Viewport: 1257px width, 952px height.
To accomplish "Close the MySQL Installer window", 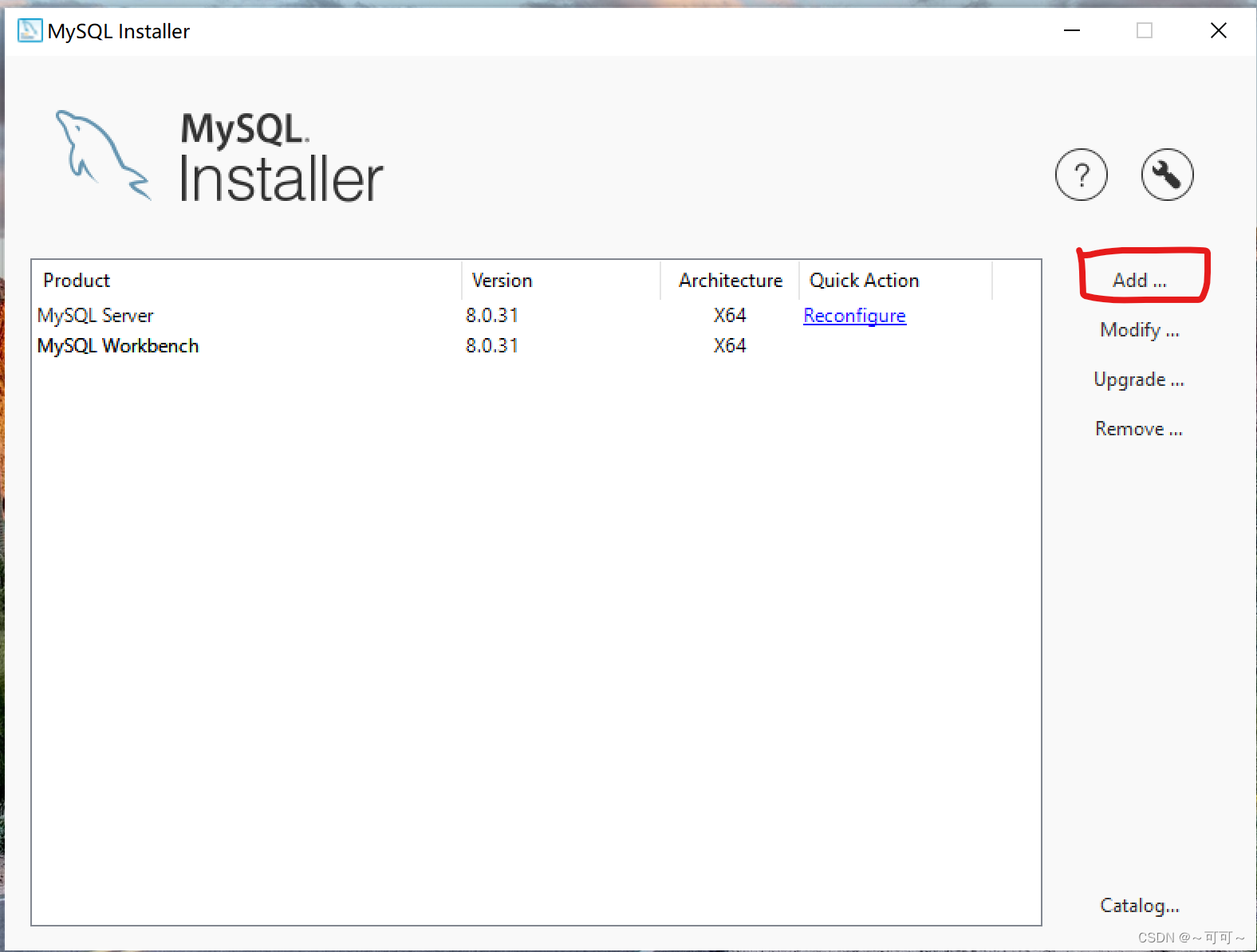I will tap(1219, 31).
